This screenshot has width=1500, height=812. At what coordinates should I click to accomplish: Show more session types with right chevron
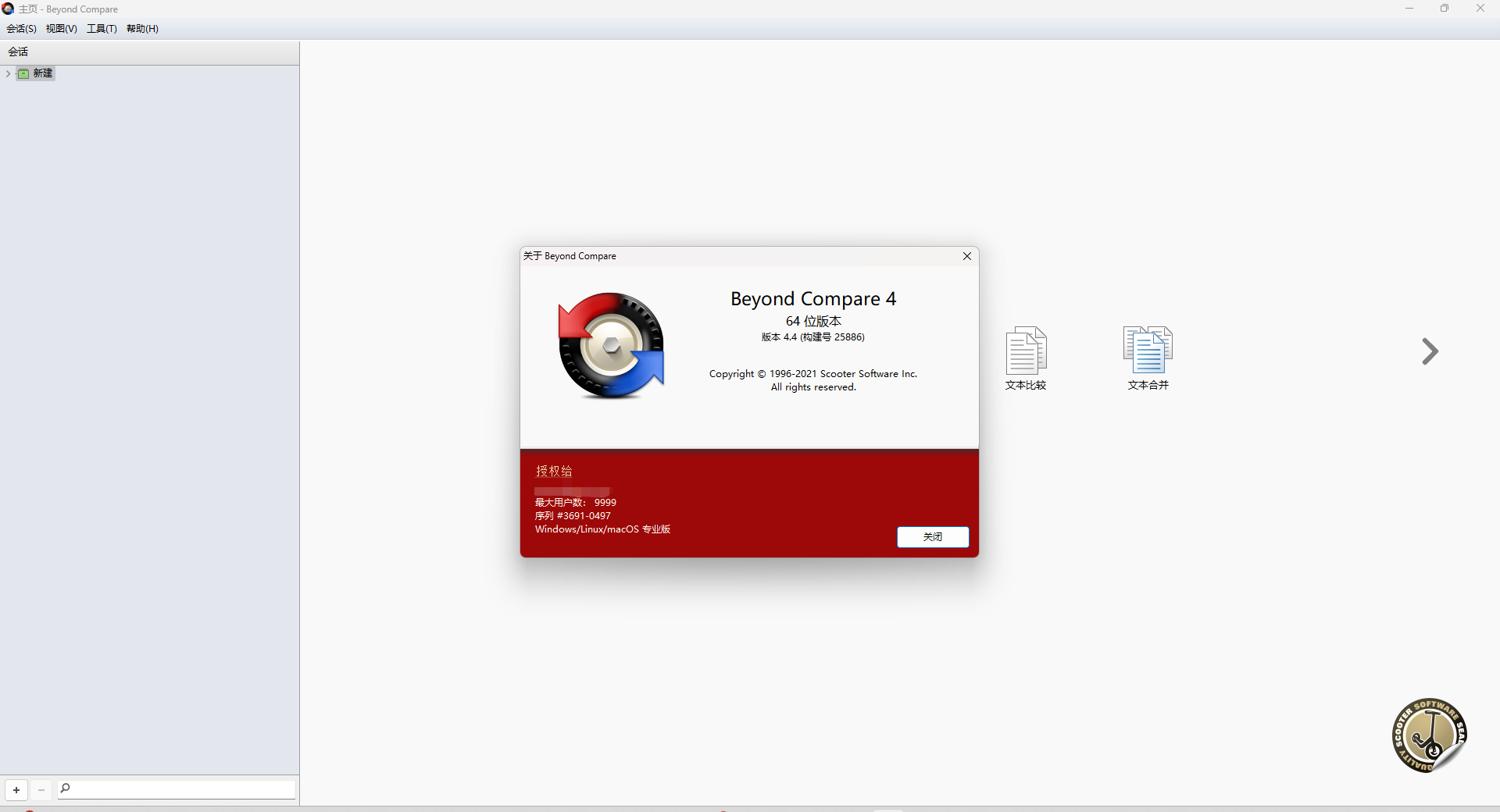click(x=1430, y=351)
